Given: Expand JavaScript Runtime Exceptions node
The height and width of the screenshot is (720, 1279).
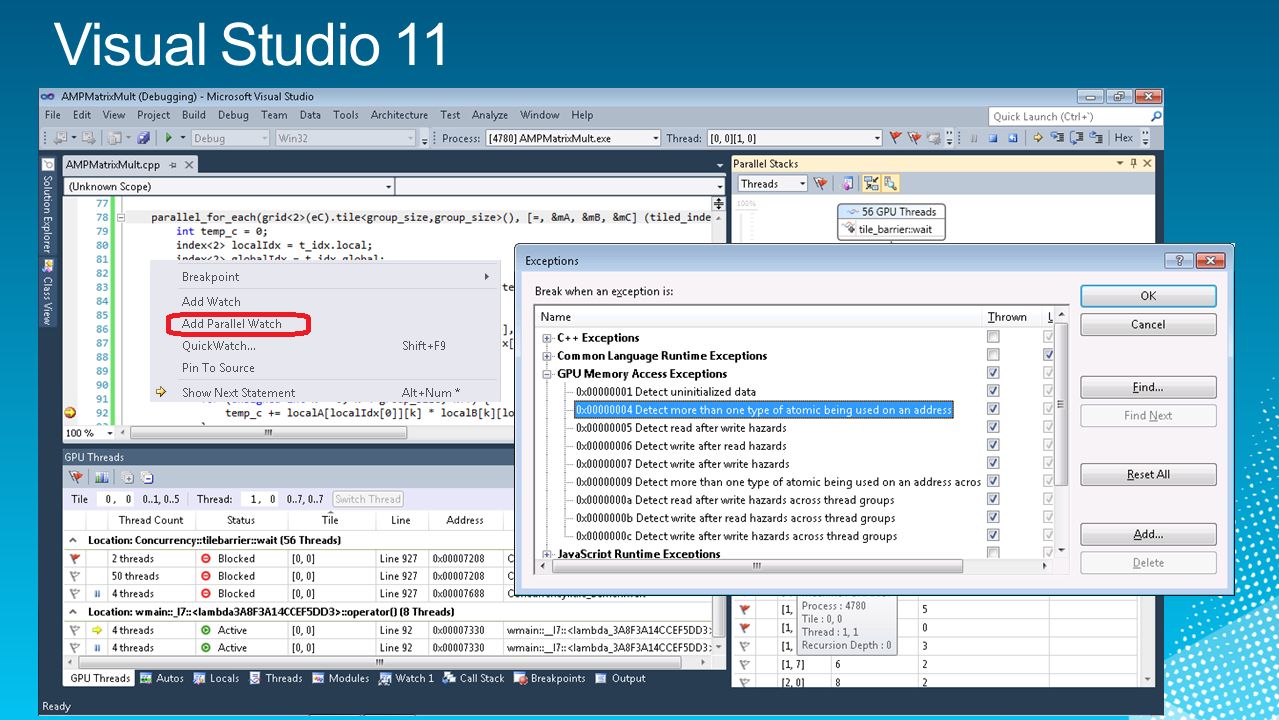Looking at the screenshot, I should 547,554.
